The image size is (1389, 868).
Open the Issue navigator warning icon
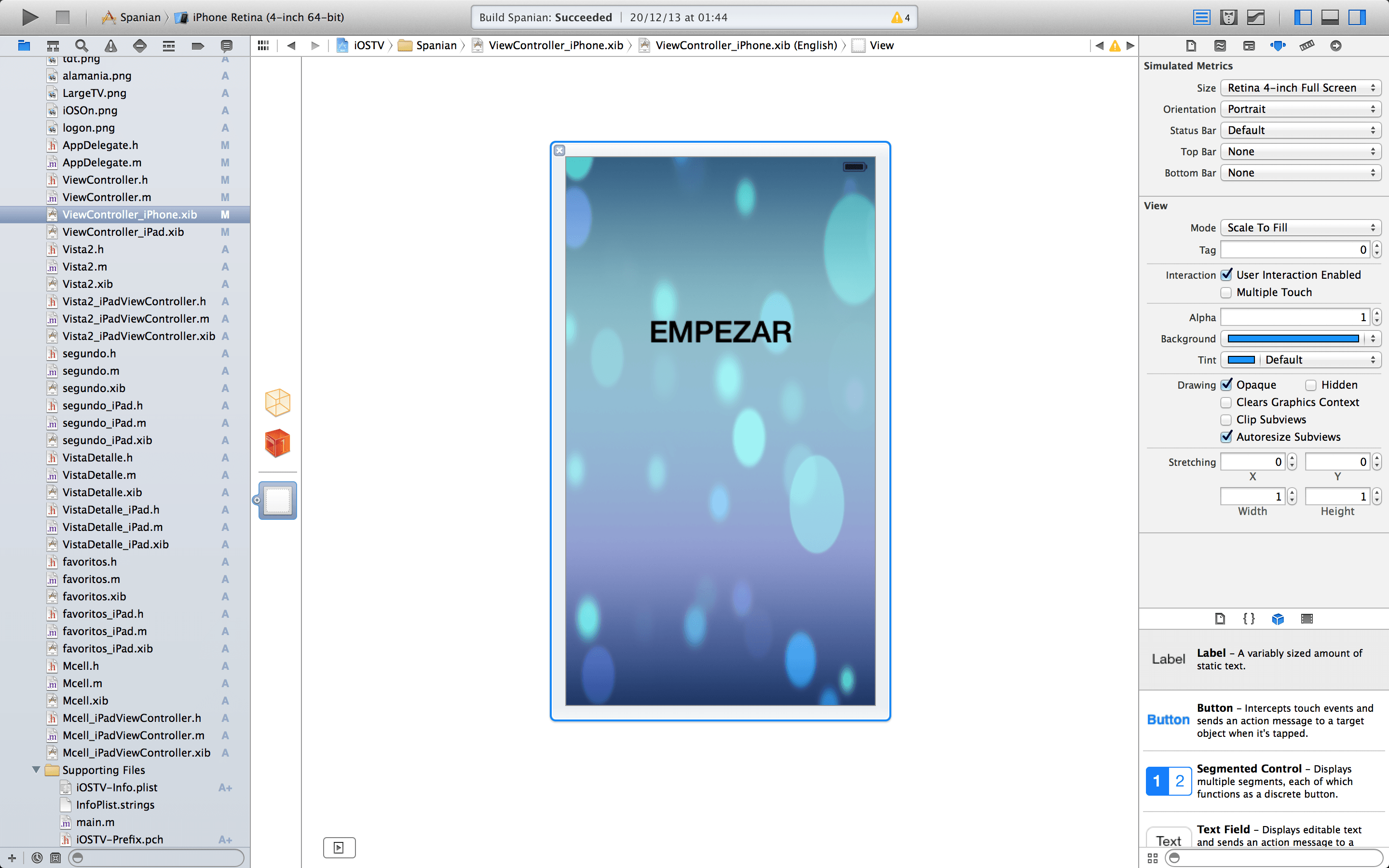(111, 45)
